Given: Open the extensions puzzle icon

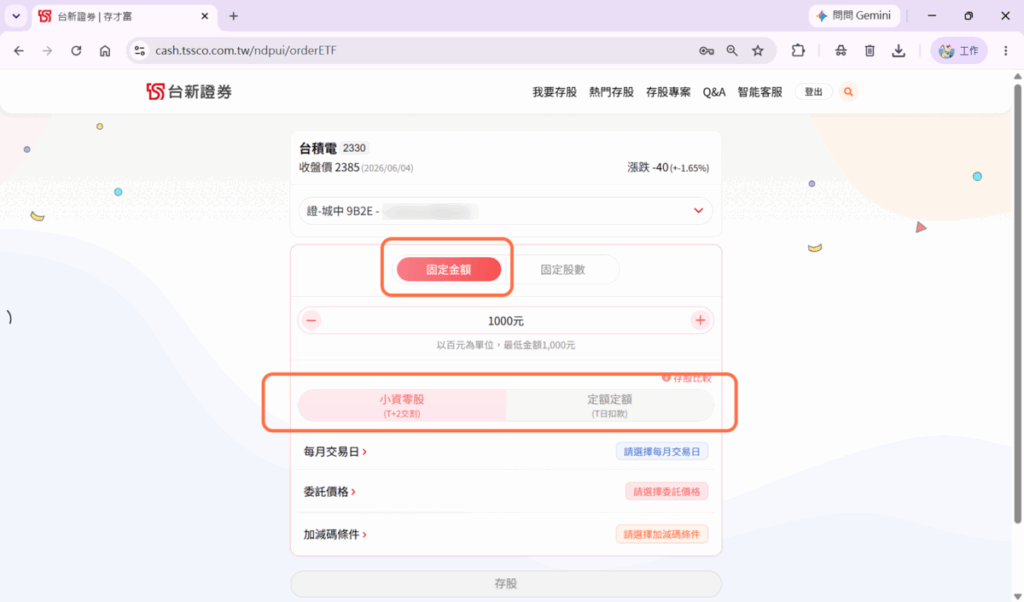Looking at the screenshot, I should [798, 50].
